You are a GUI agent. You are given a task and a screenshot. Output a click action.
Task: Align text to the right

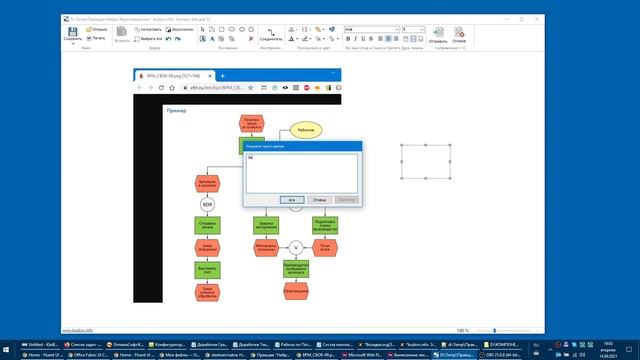click(x=396, y=39)
